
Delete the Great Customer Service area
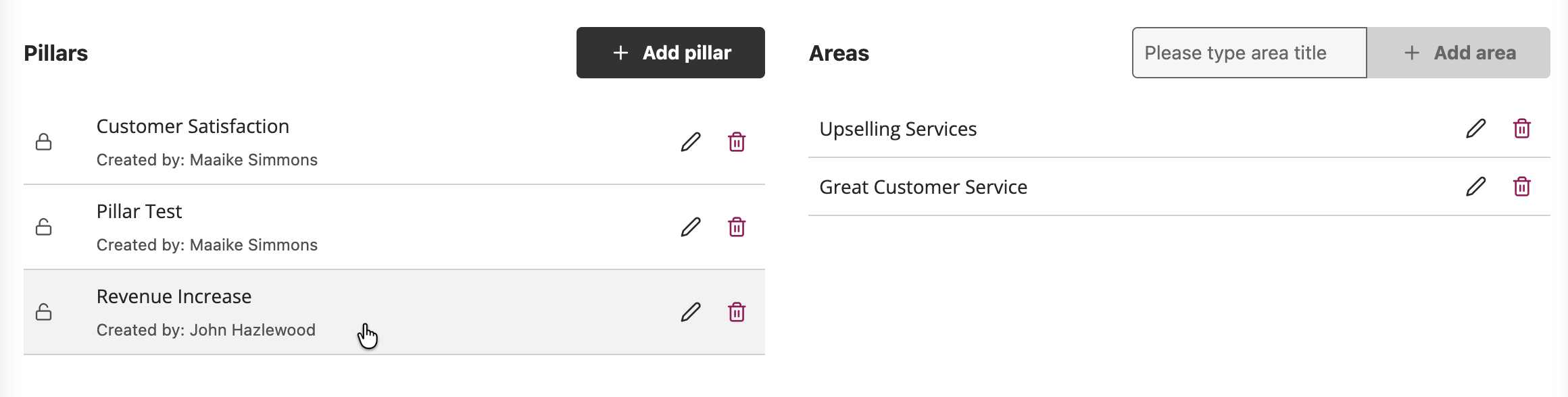(1522, 186)
